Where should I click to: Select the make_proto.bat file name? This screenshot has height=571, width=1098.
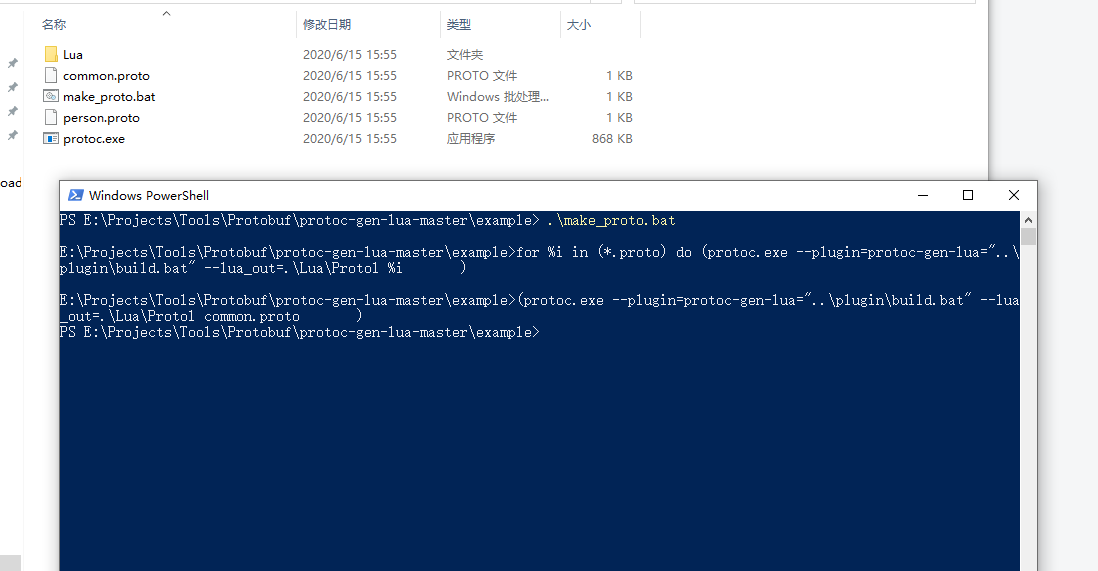click(109, 97)
